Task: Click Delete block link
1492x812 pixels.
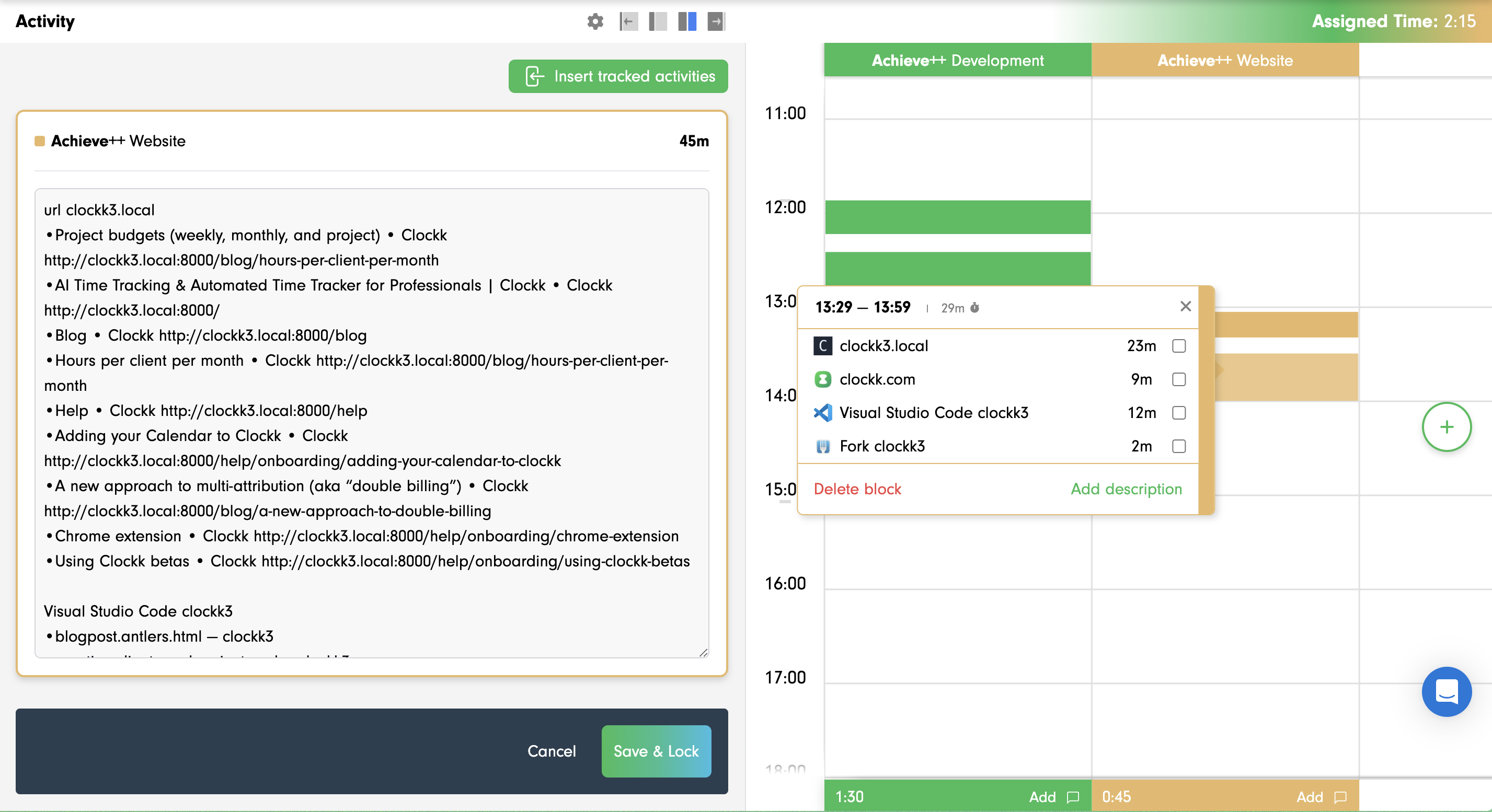Action: pos(857,489)
